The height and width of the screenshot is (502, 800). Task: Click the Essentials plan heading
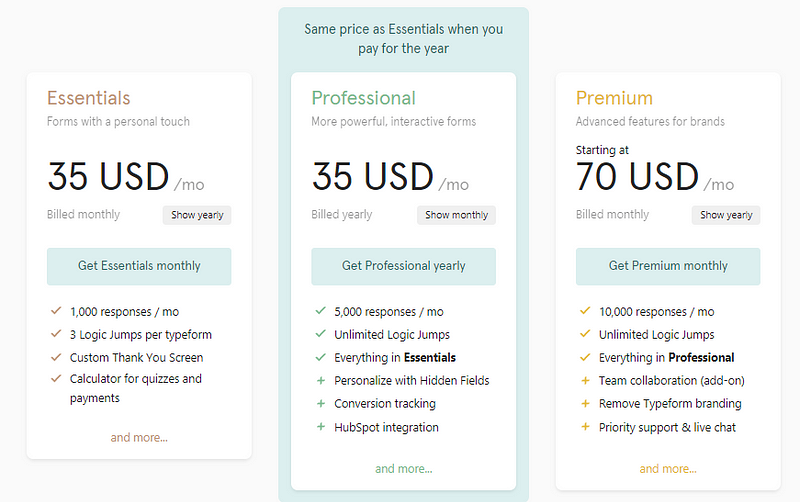pyautogui.click(x=89, y=98)
